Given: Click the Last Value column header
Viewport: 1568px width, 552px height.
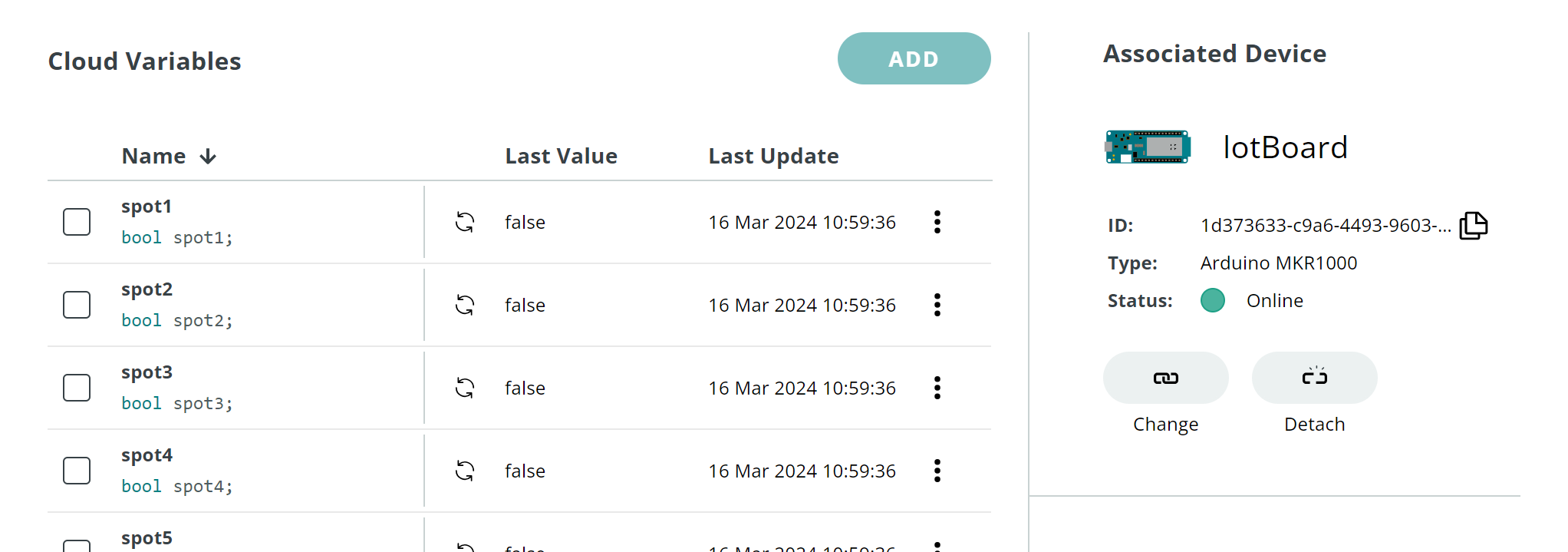Looking at the screenshot, I should click(561, 157).
